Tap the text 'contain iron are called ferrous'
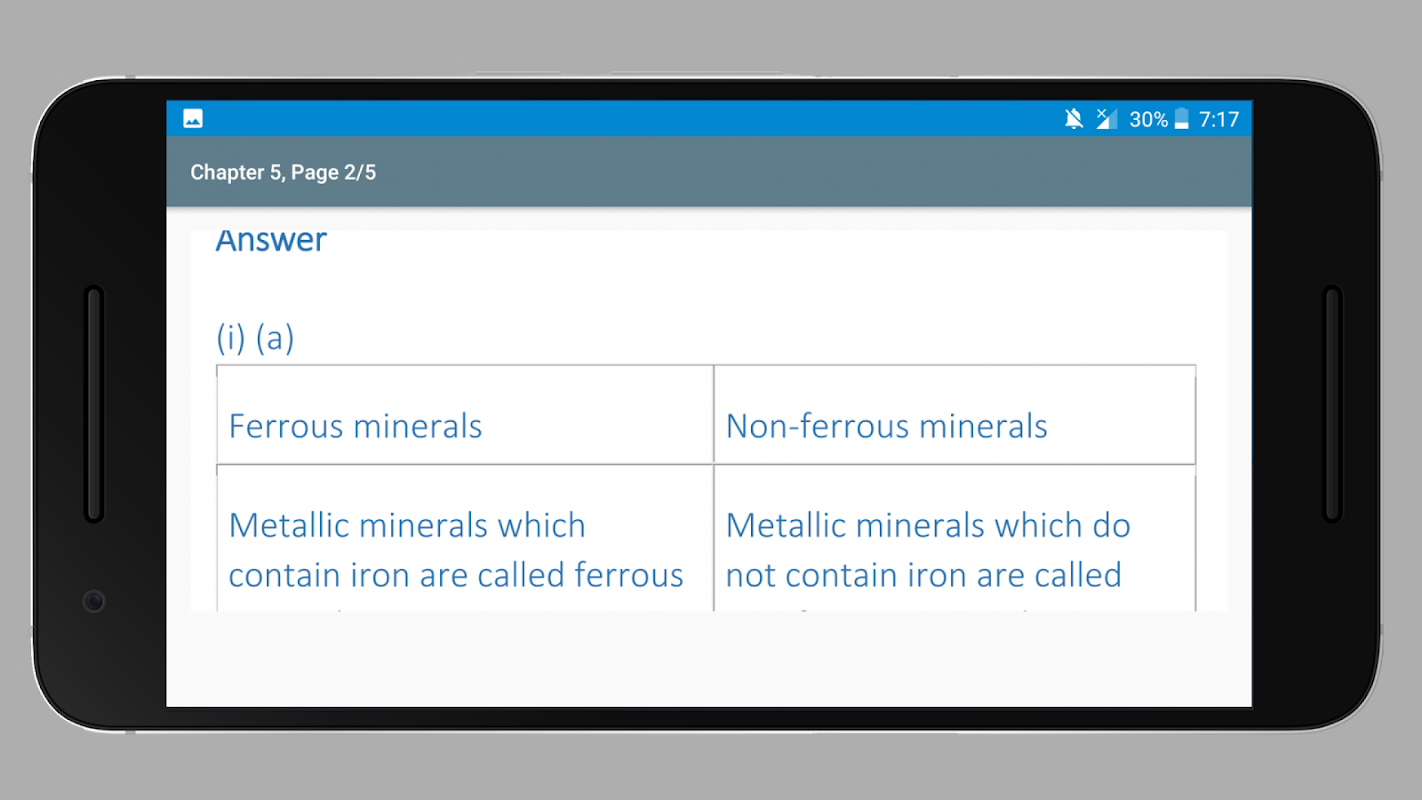 (456, 575)
